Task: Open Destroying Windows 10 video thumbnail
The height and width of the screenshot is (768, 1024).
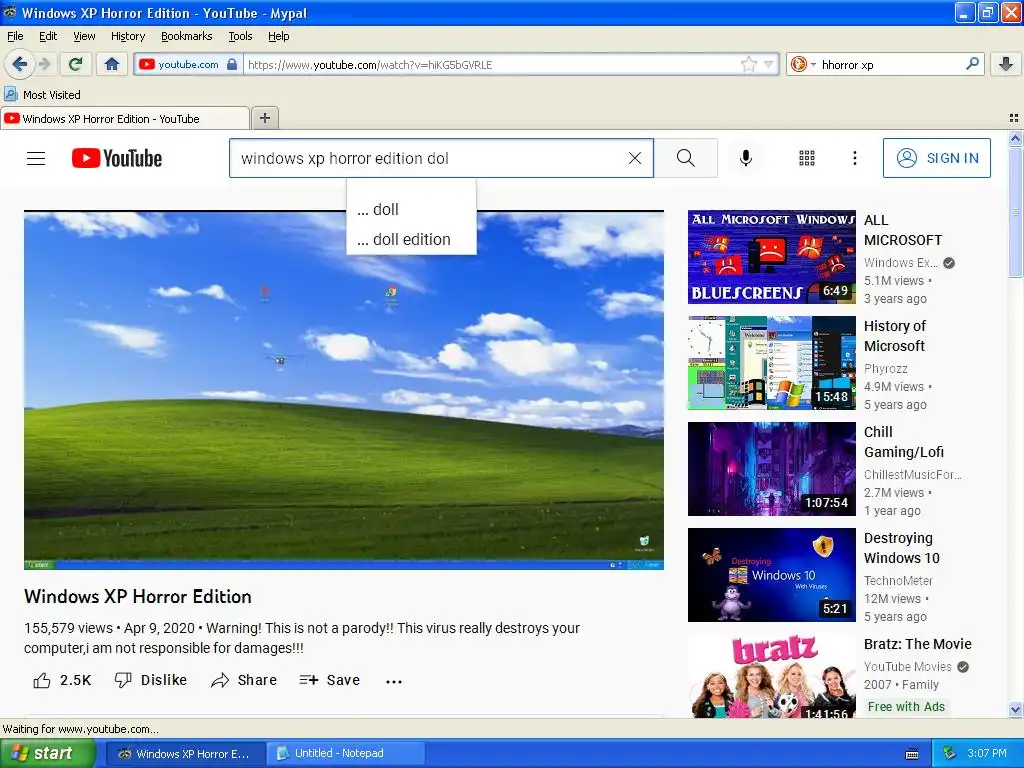Action: [x=771, y=575]
